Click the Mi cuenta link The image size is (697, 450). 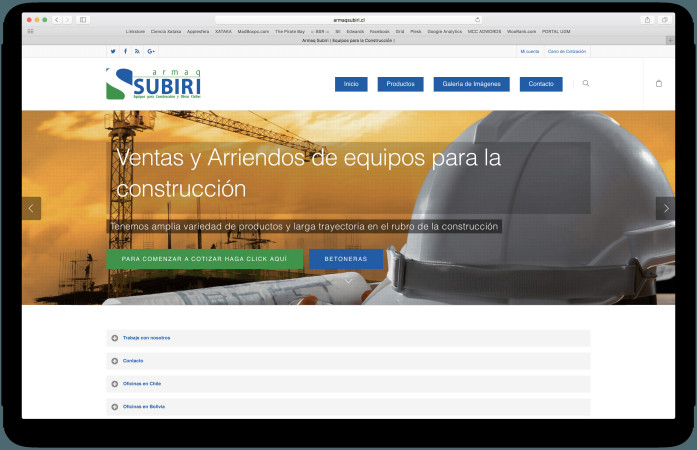[530, 52]
